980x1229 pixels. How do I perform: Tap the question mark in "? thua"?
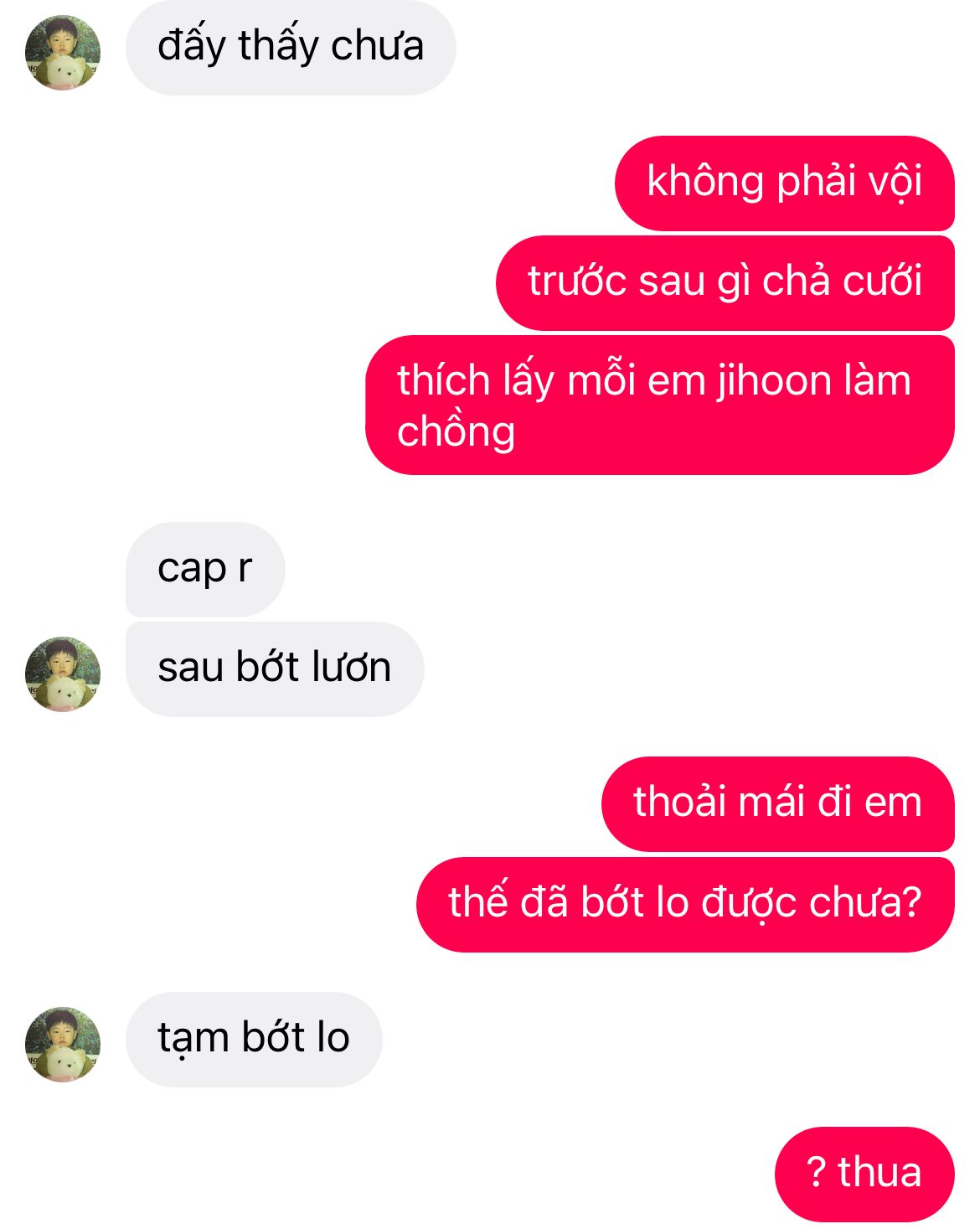[817, 1173]
